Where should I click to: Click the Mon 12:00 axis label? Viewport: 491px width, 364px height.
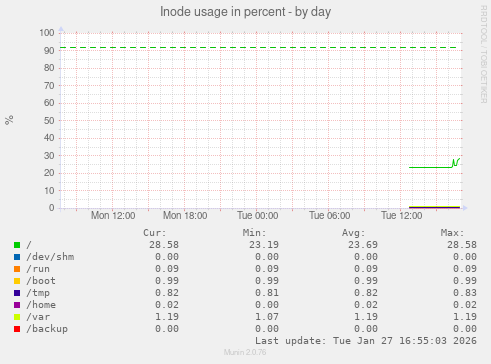(x=113, y=216)
